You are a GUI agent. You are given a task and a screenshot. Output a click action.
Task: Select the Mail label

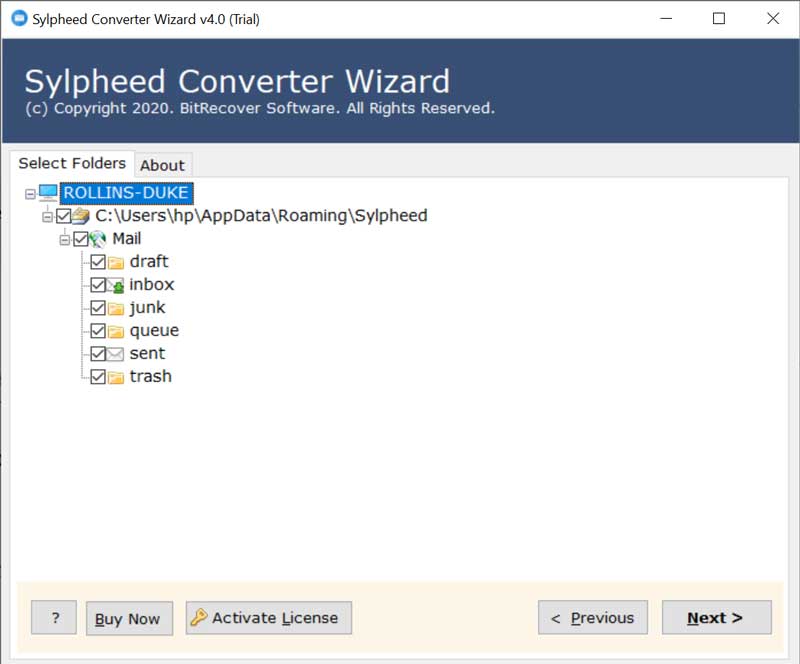[127, 239]
